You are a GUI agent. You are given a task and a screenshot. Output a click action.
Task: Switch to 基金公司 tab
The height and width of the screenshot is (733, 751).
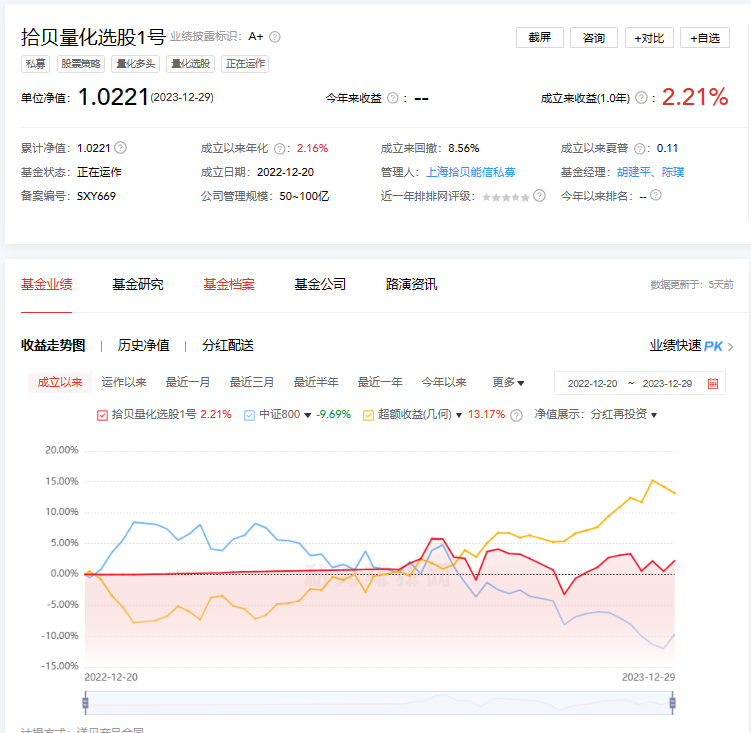pyautogui.click(x=320, y=284)
